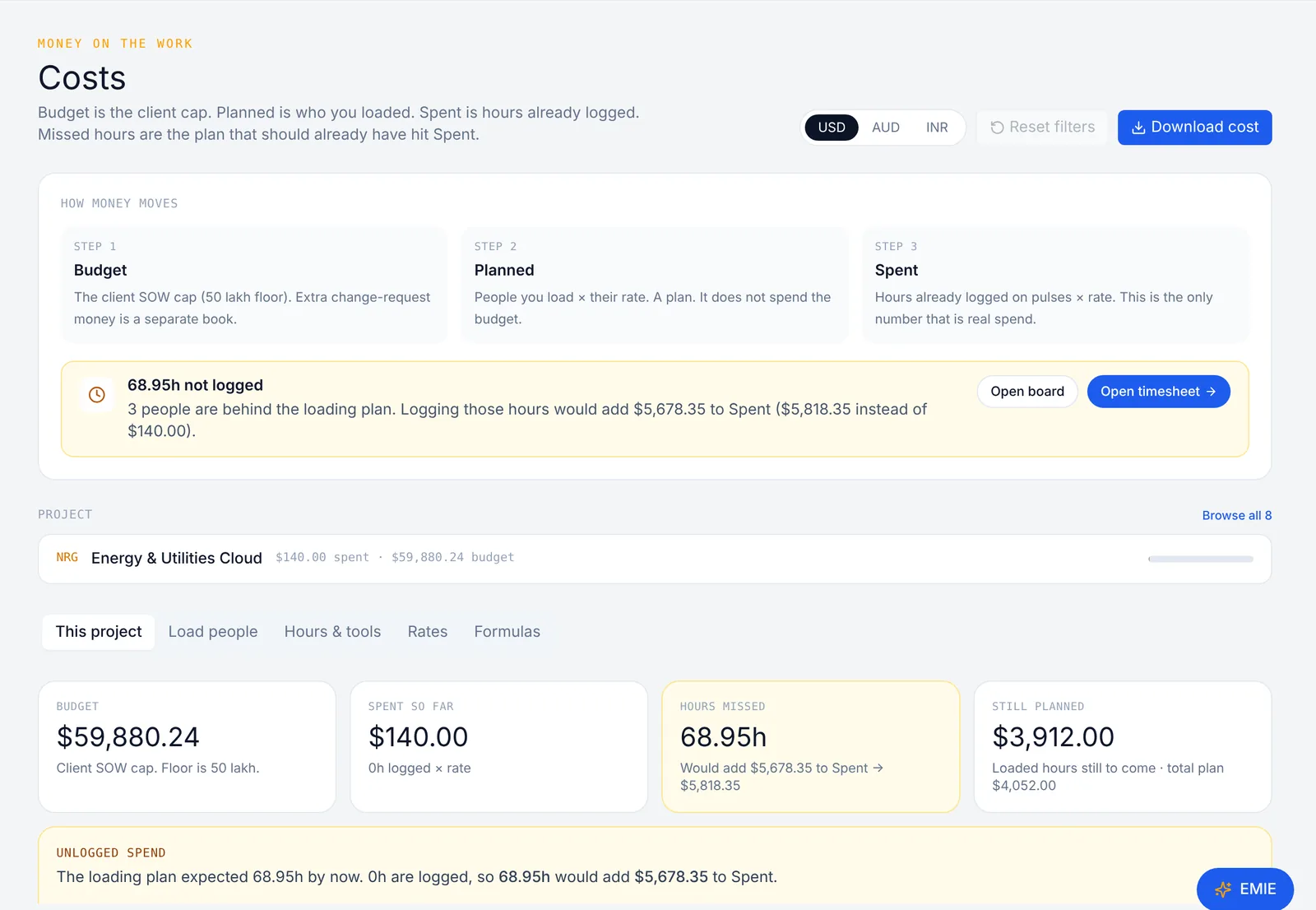Click the Spent so far $140.00 card
Screen dimensions: 1316x910
tap(498, 747)
